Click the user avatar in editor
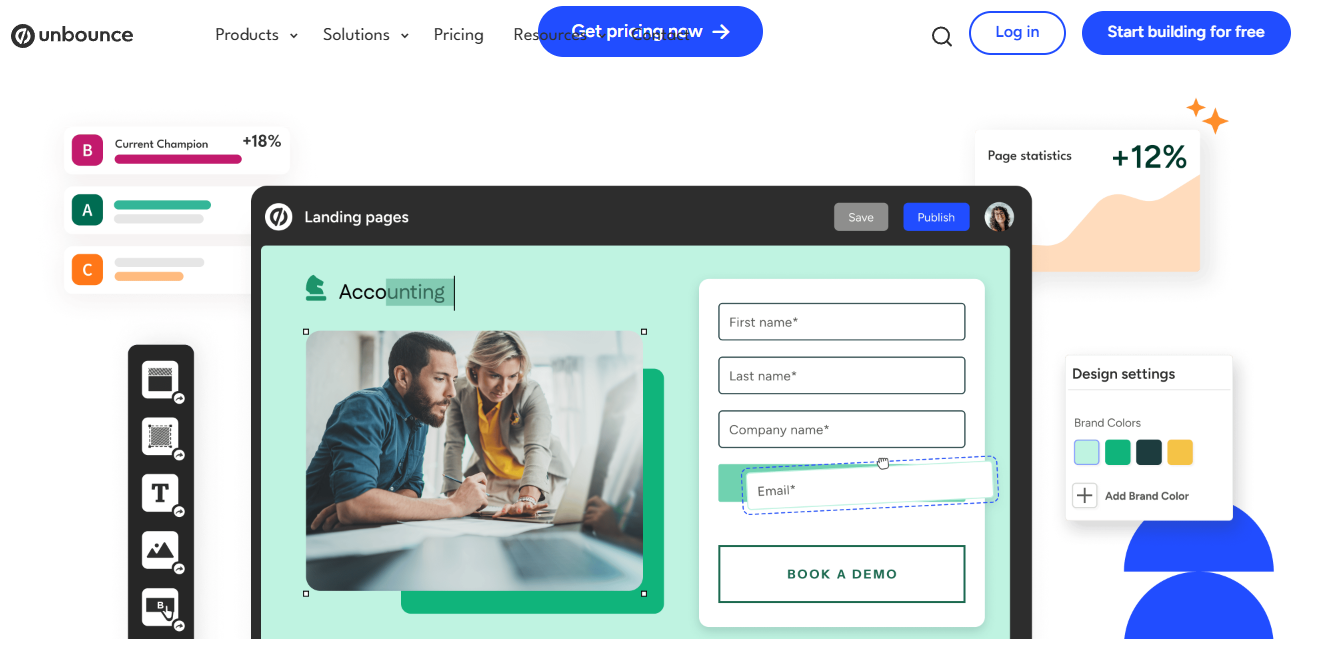The image size is (1324, 670). click(x=999, y=217)
